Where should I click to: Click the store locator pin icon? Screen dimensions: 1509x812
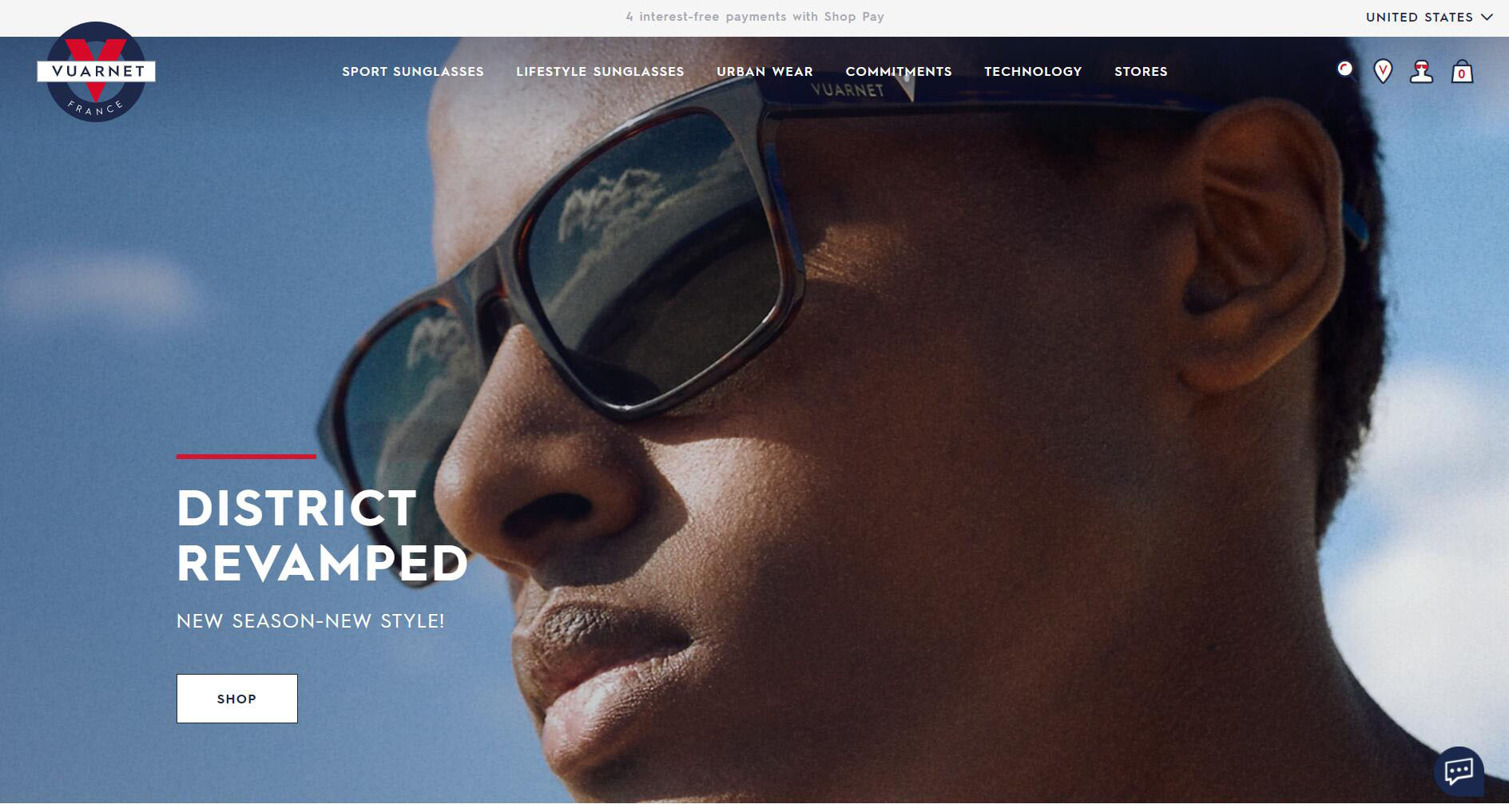pyautogui.click(x=1383, y=71)
